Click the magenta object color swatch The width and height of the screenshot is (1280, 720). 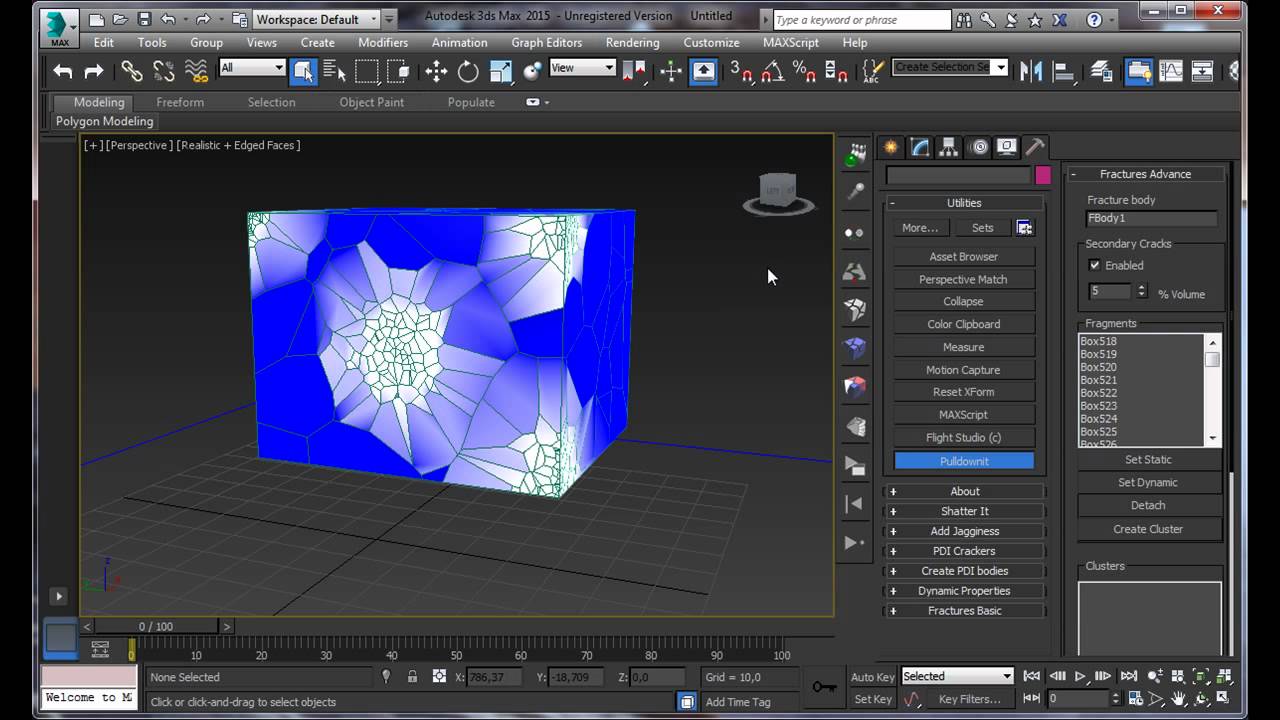tap(1043, 175)
